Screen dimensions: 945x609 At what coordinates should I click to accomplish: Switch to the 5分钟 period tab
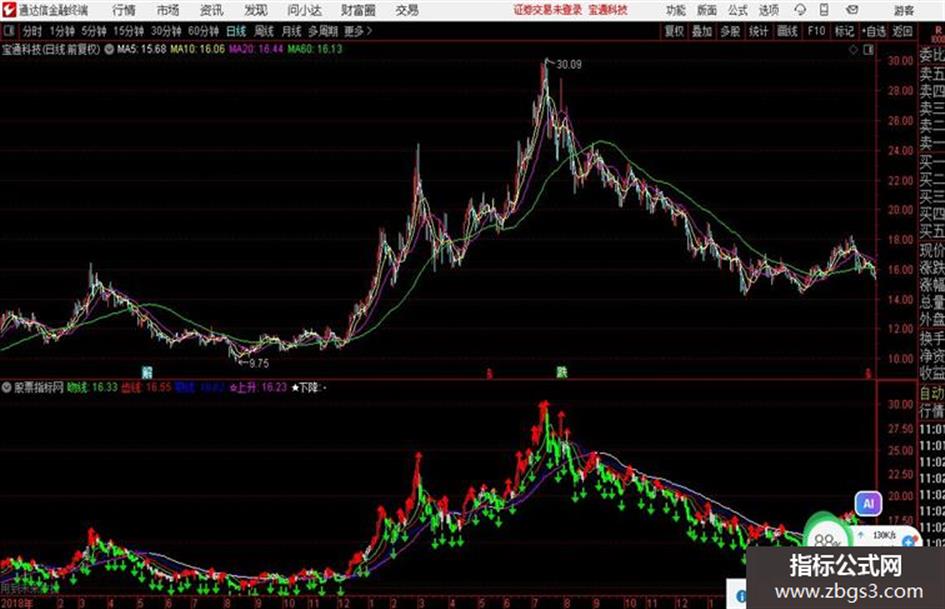[x=94, y=31]
